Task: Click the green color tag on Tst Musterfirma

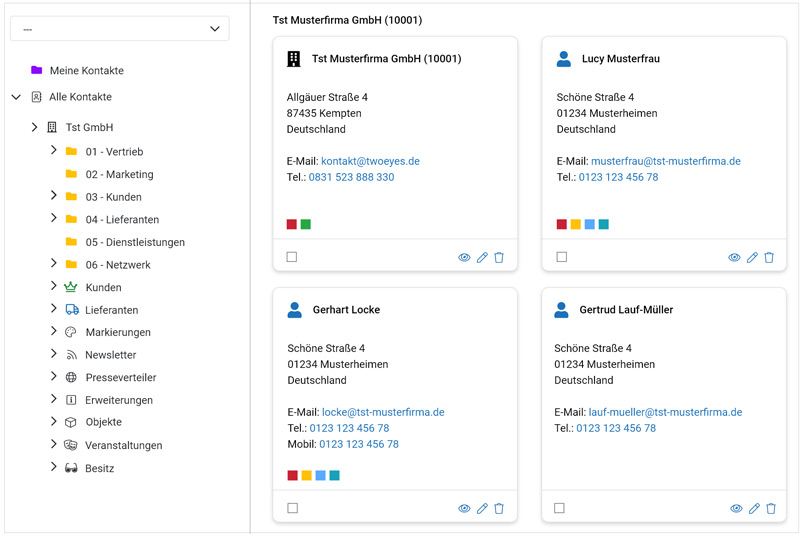Action: 306,224
